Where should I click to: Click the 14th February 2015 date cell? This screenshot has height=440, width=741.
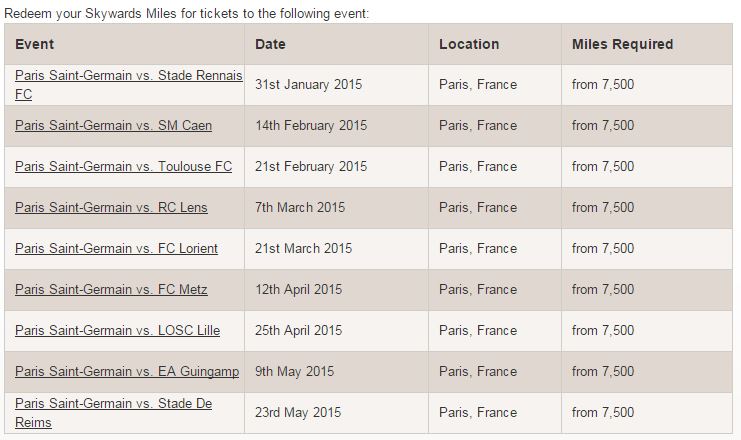pos(311,126)
